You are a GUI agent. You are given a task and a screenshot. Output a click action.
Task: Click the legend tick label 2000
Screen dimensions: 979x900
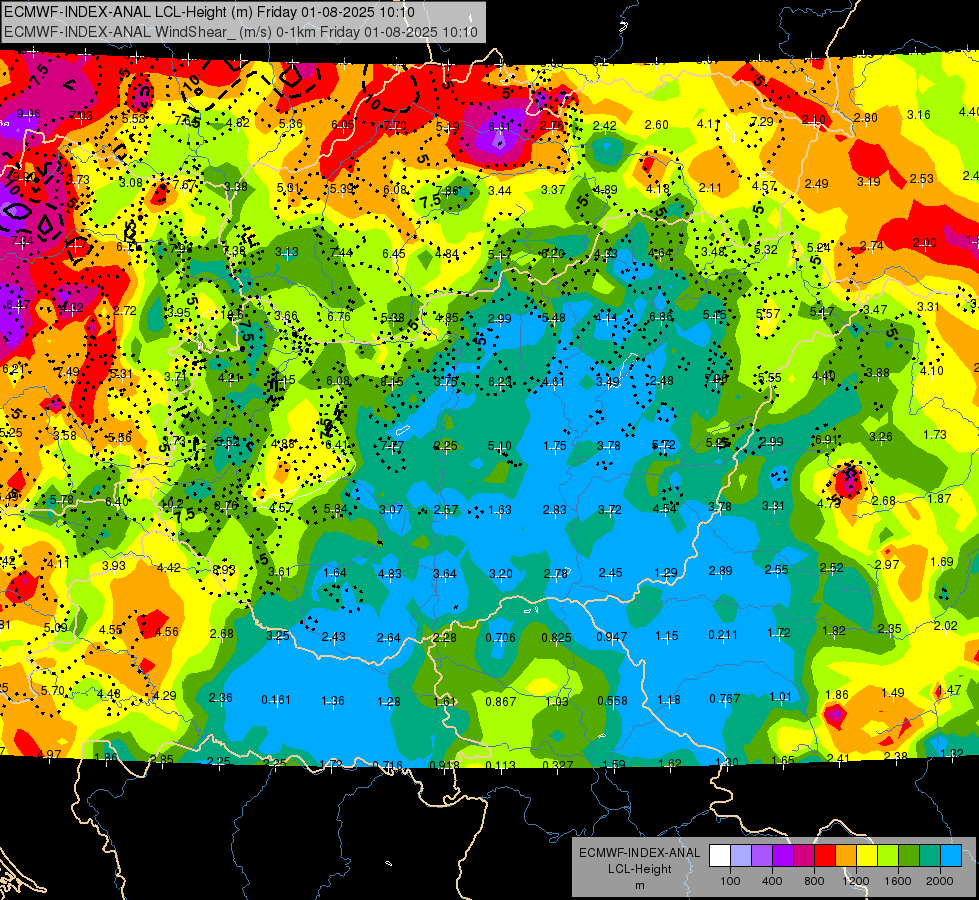pyautogui.click(x=940, y=881)
